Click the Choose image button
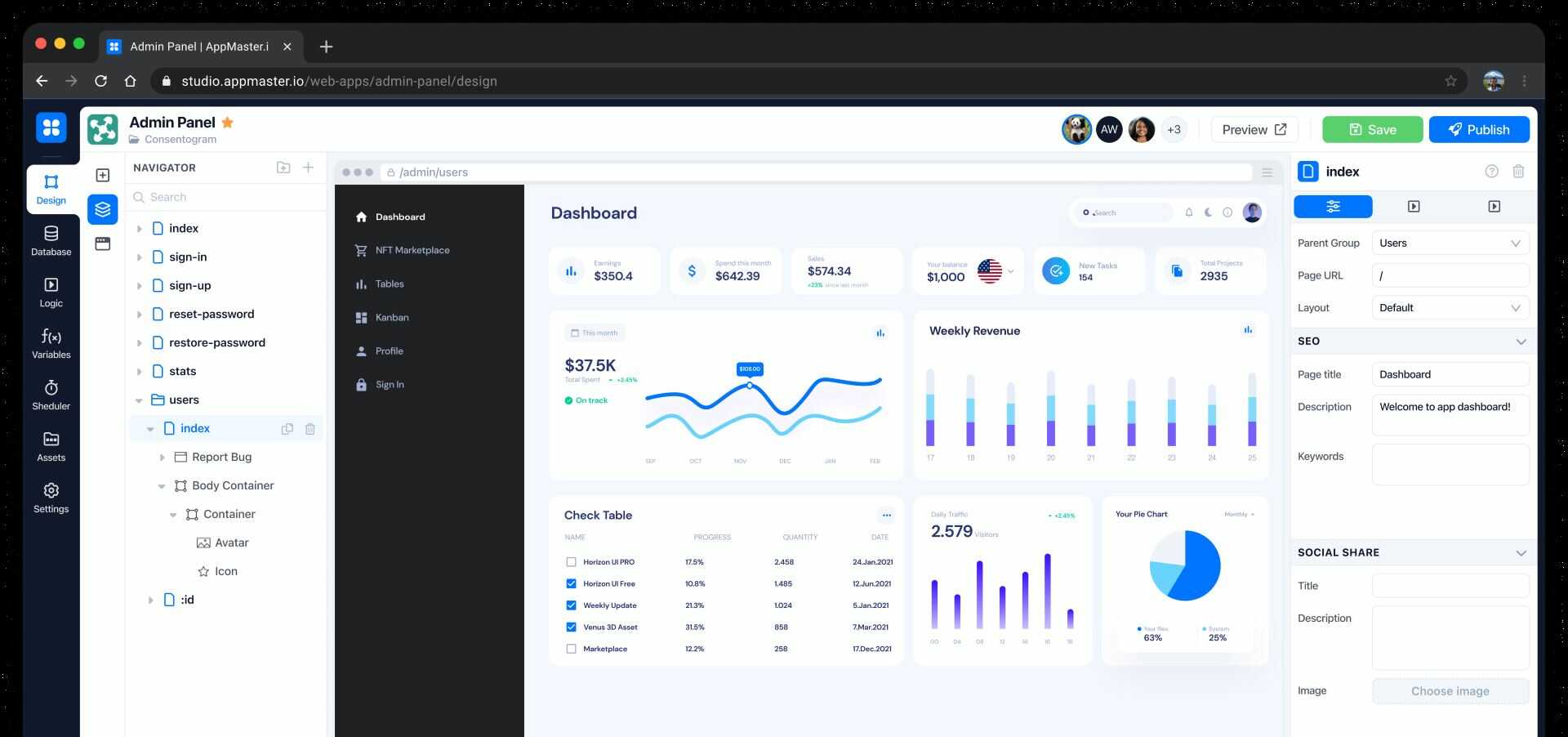 point(1450,691)
